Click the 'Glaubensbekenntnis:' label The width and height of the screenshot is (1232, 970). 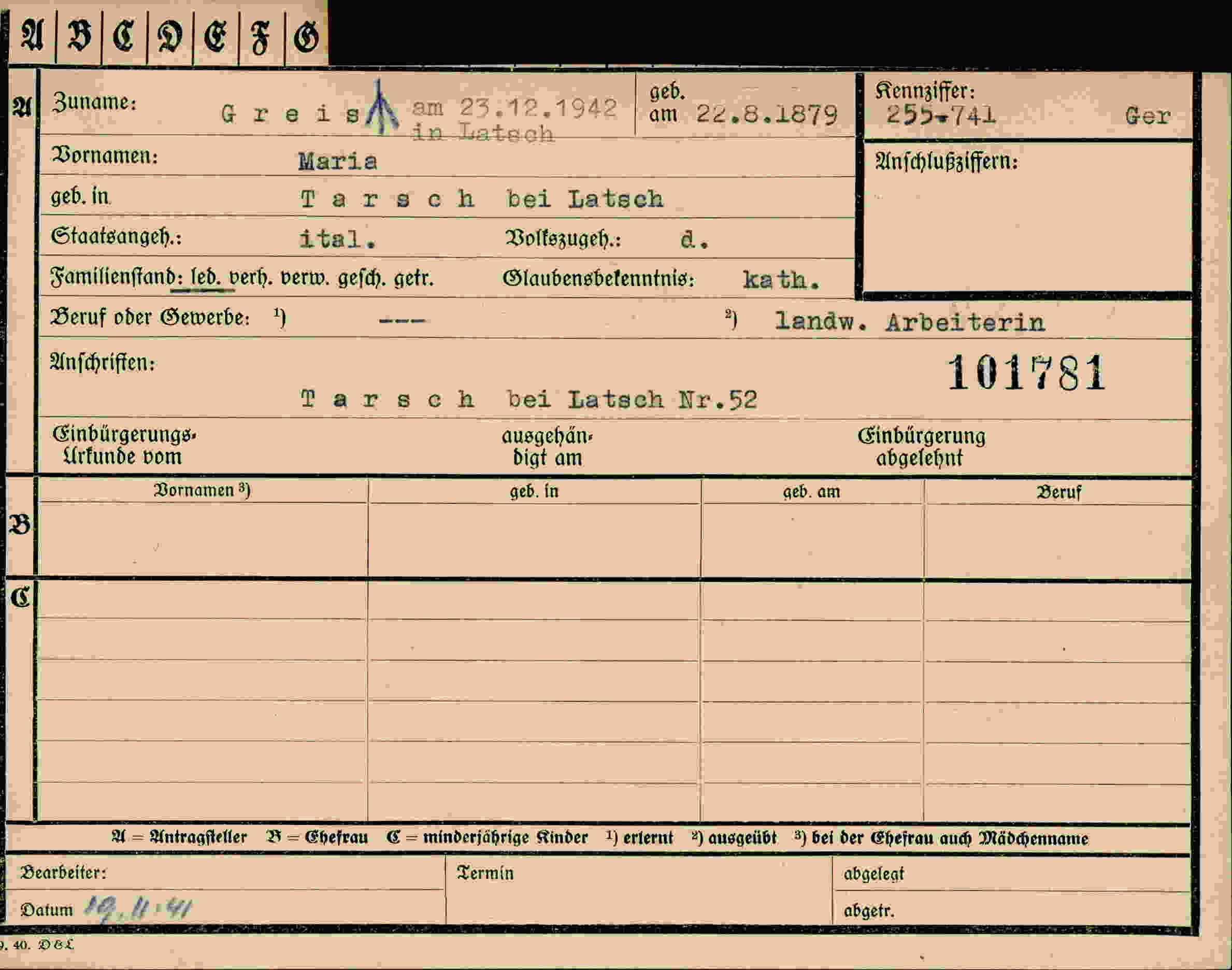click(598, 279)
